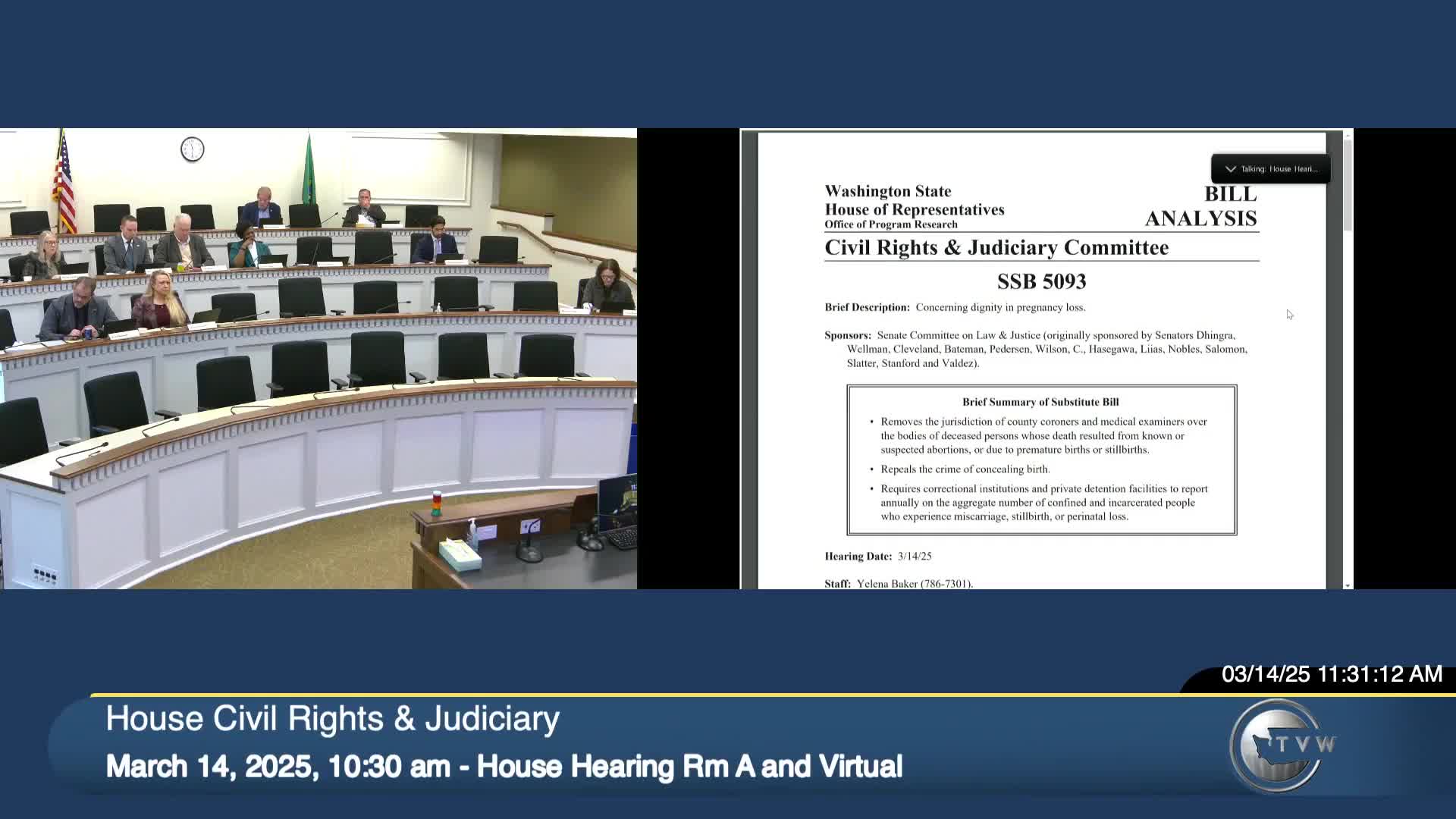This screenshot has height=819, width=1456.
Task: Click the hearing room video feed
Action: [318, 356]
